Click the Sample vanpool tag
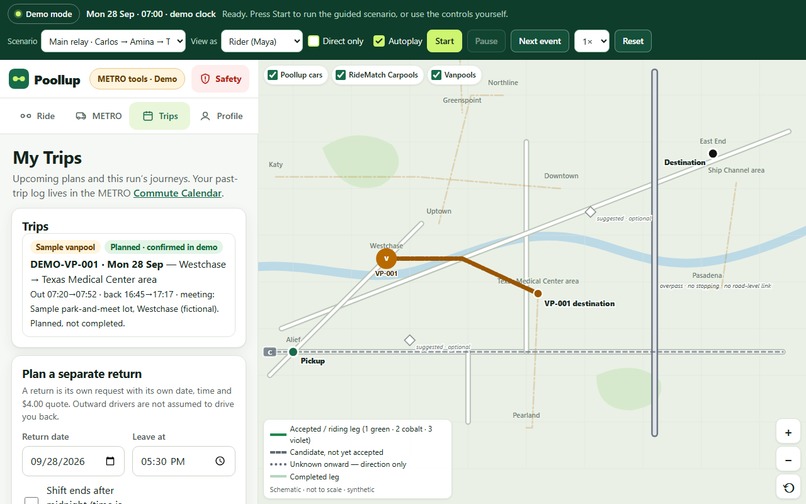Viewport: 806px width, 504px height. coord(65,247)
